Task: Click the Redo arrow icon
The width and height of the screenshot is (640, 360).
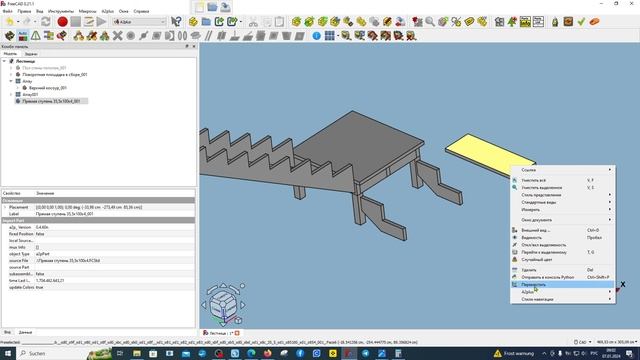Action: coord(27,22)
